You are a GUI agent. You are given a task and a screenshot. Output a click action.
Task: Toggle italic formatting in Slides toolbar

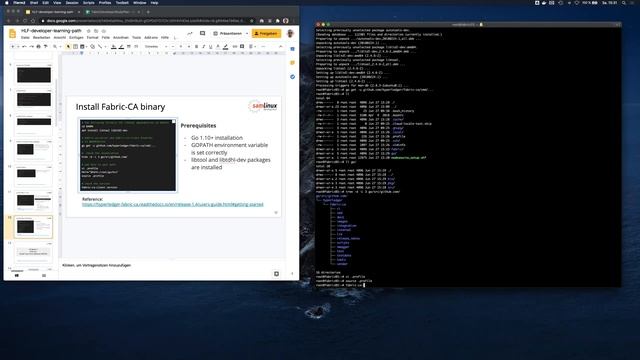pyautogui.click(x=203, y=47)
